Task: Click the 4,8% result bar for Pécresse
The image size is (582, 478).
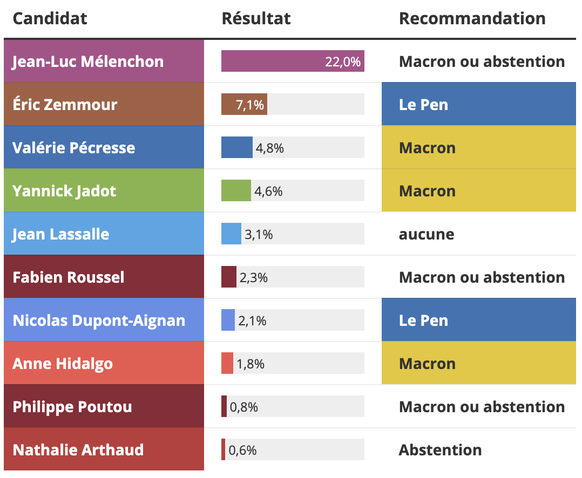Action: (237, 147)
